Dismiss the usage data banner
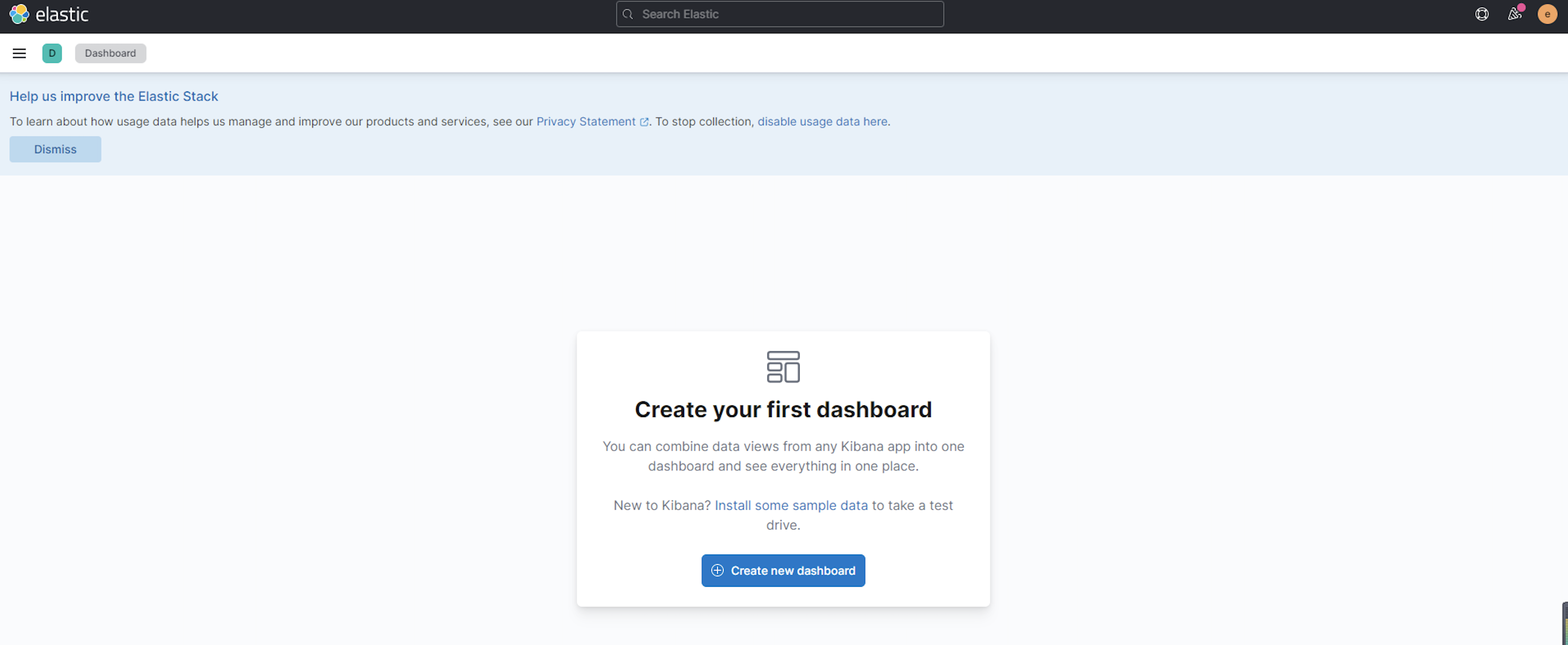 pos(55,150)
